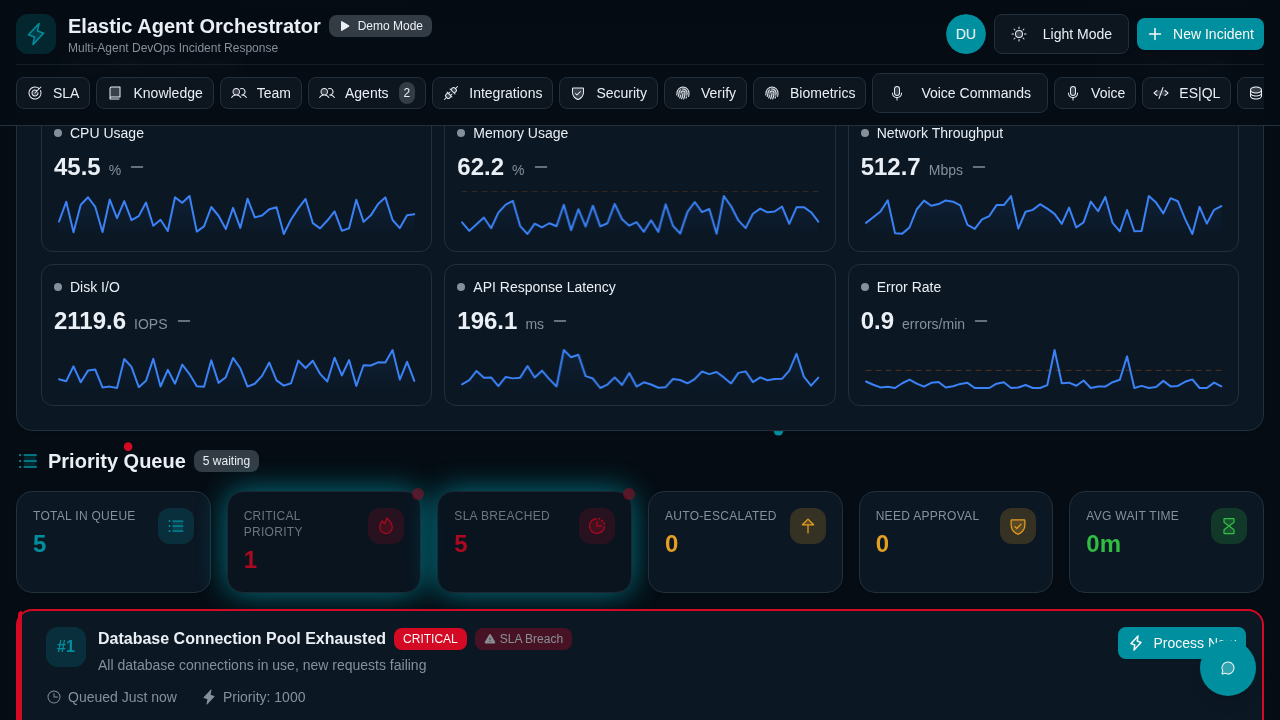Toggle Demo Mode badge
1280x720 pixels.
[x=380, y=26]
